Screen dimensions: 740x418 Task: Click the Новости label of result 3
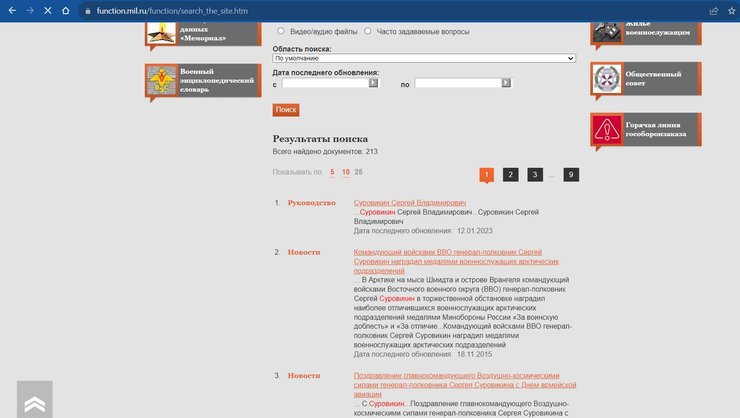[x=304, y=376]
